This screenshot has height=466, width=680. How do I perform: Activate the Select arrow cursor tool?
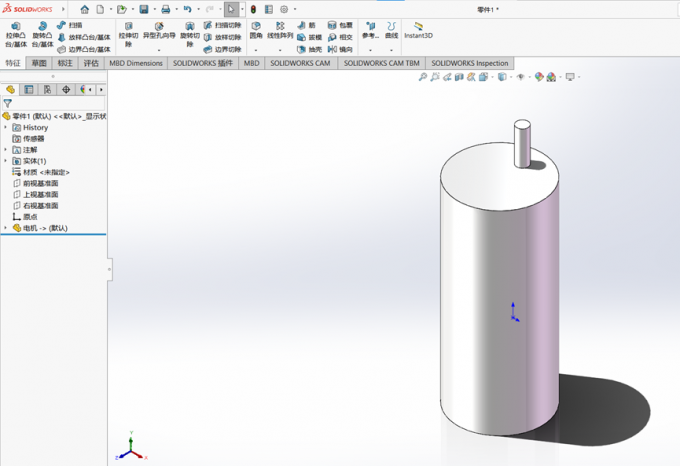coord(231,9)
